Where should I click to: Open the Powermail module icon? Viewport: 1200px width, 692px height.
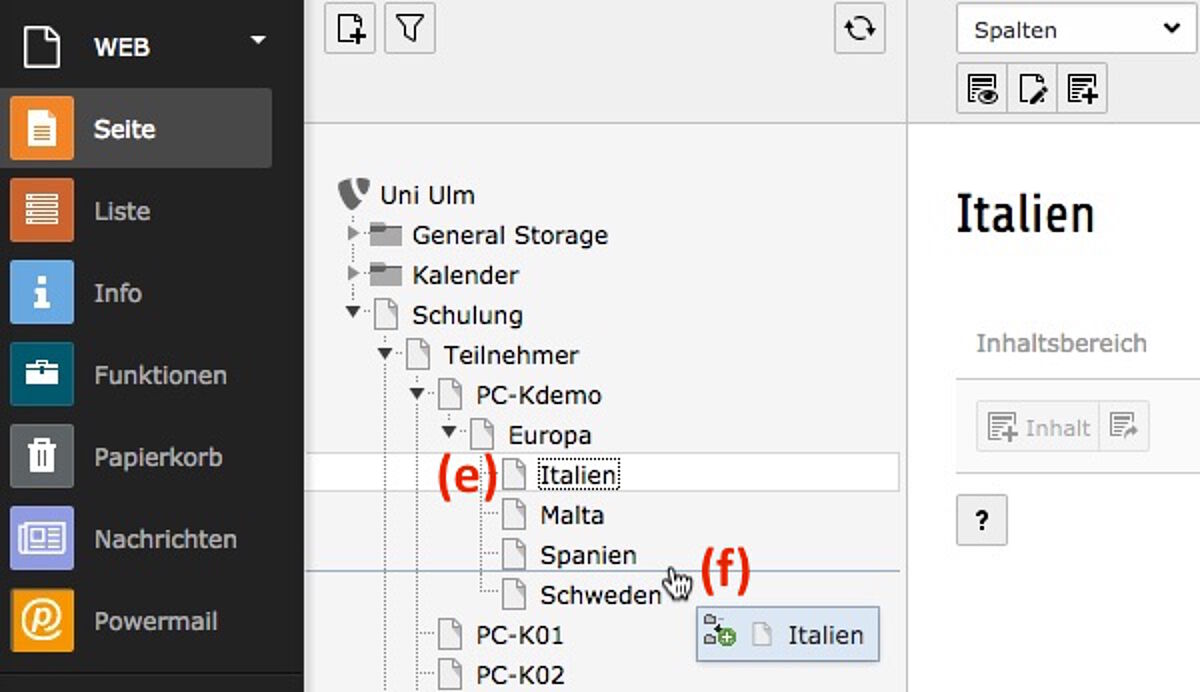coord(42,620)
